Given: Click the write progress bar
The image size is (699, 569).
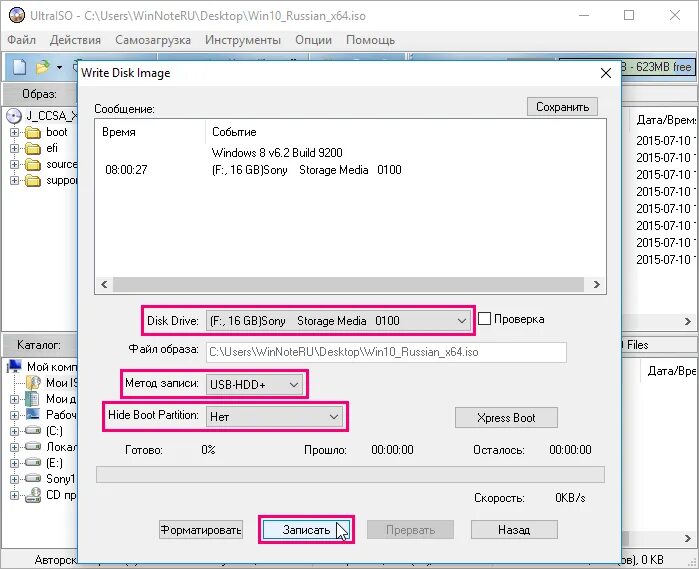Looking at the screenshot, I should coord(350,474).
